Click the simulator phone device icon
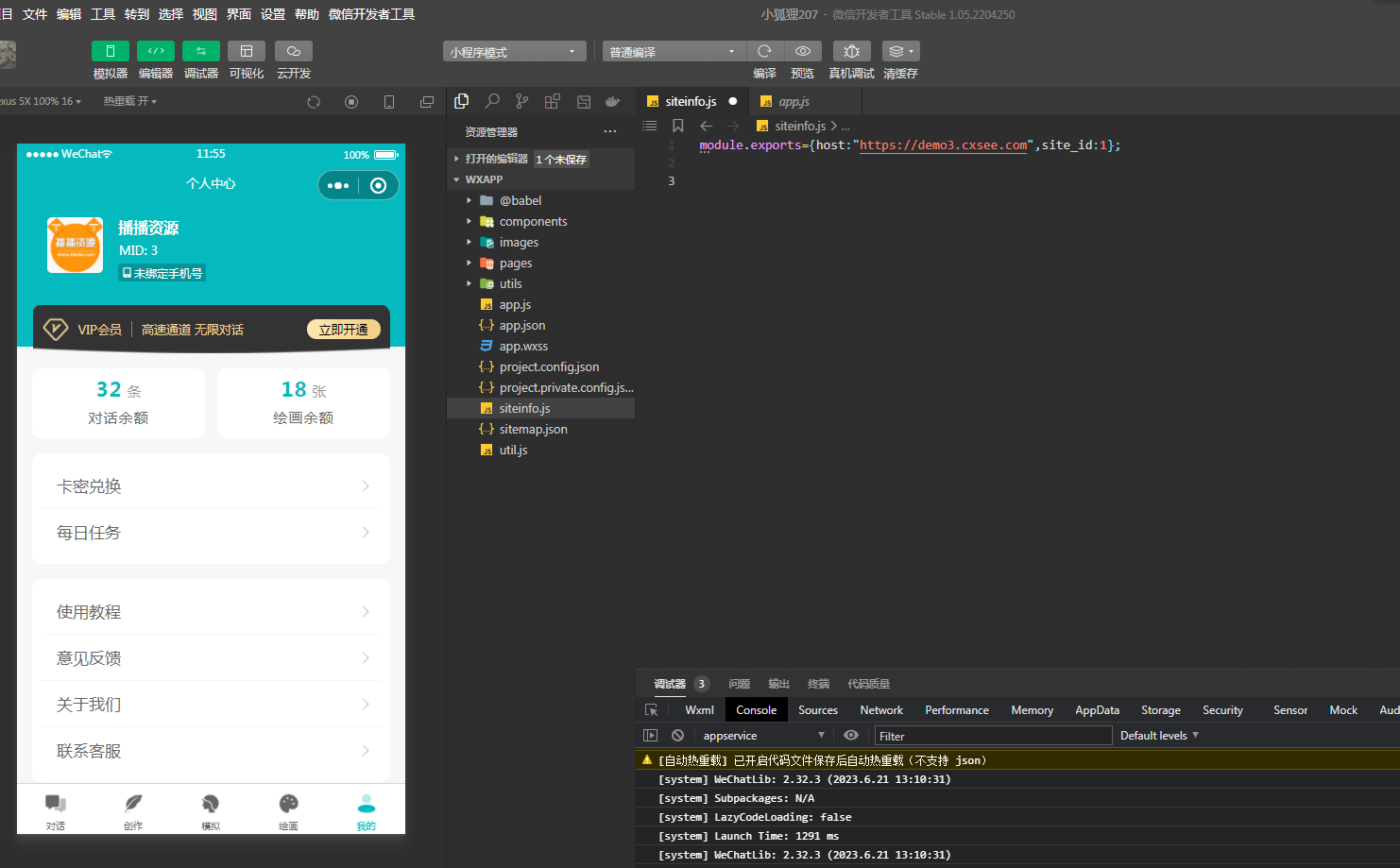The width and height of the screenshot is (1400, 868). (389, 102)
